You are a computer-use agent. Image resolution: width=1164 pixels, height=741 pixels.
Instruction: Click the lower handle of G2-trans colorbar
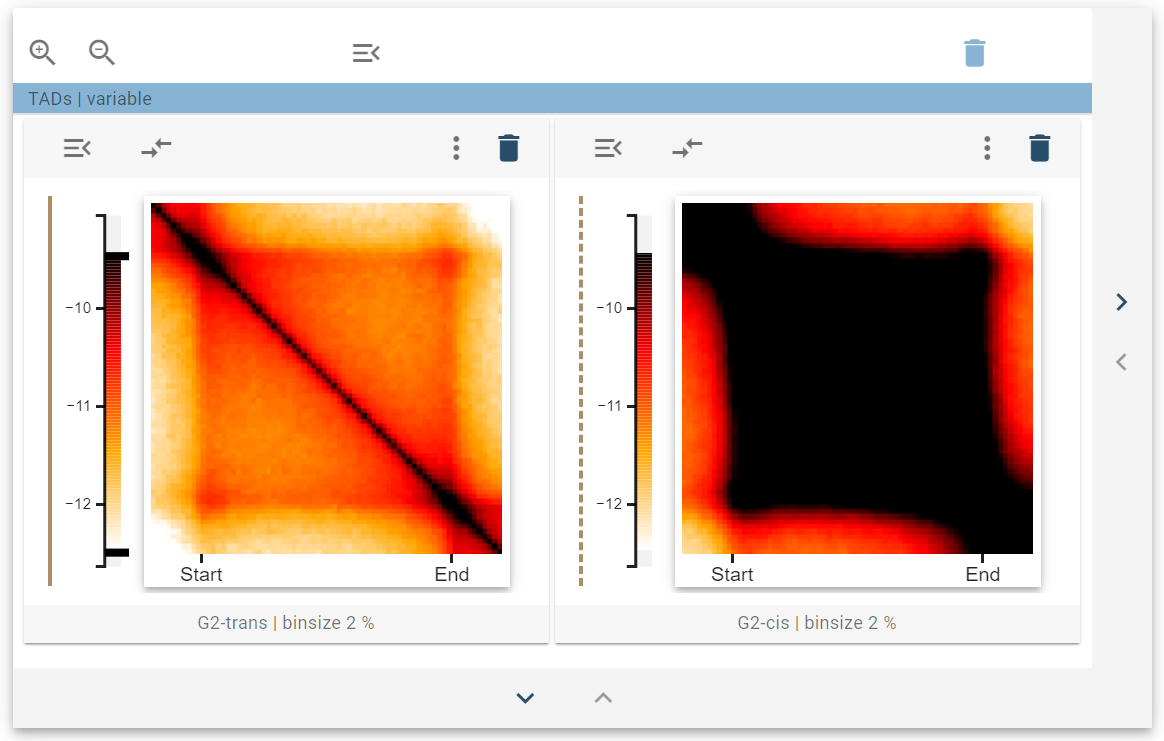coord(117,552)
